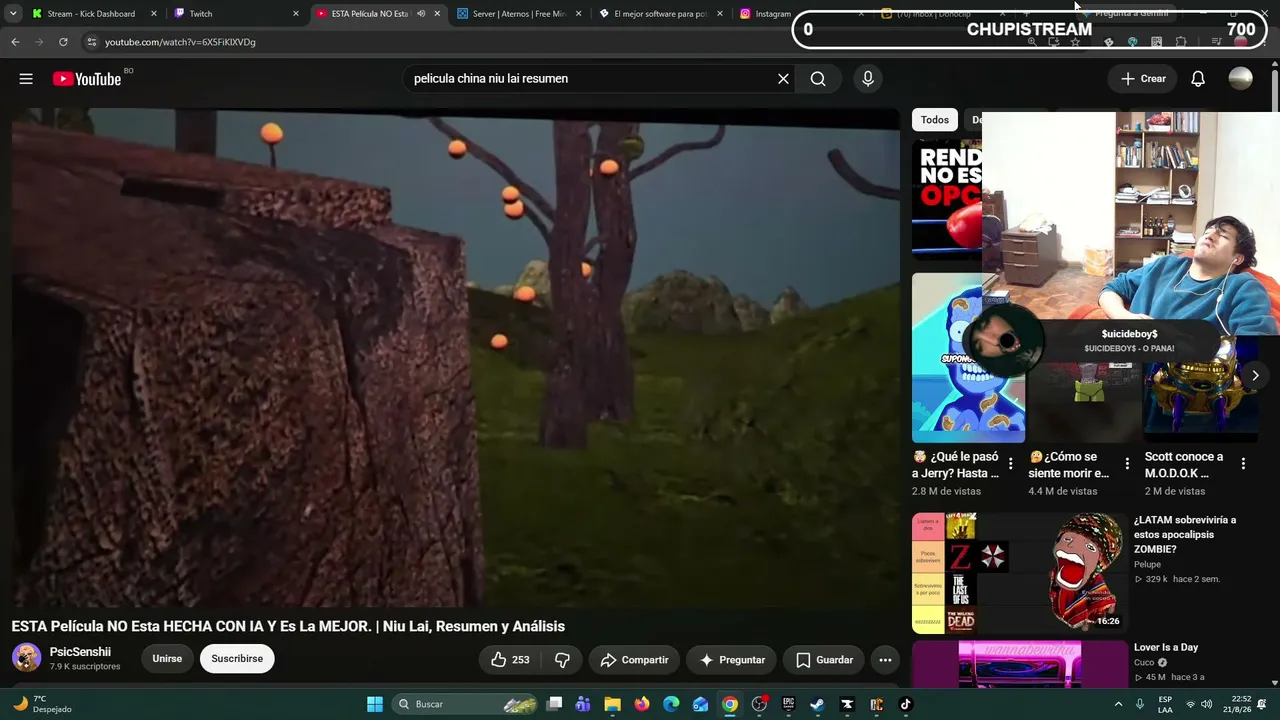
Task: Show next Shorts with right chevron
Action: 1255,375
